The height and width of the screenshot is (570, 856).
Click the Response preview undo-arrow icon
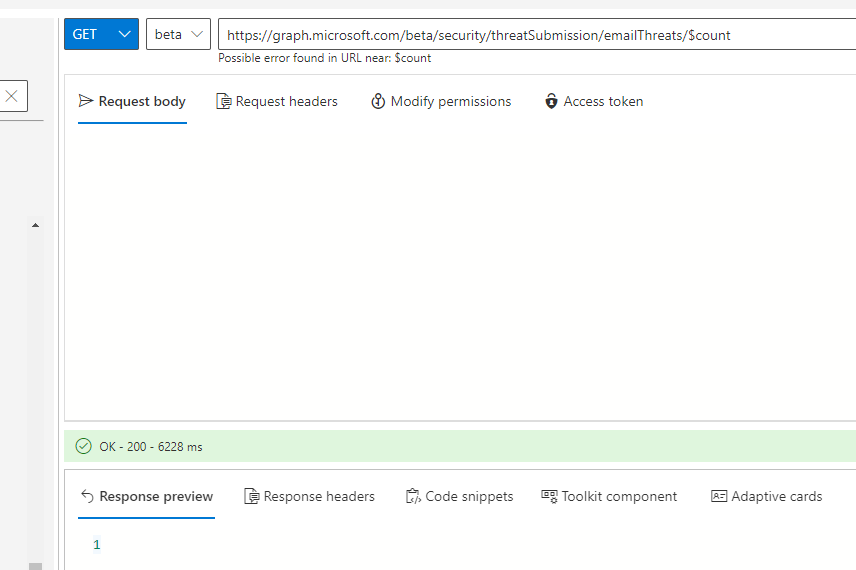point(87,496)
